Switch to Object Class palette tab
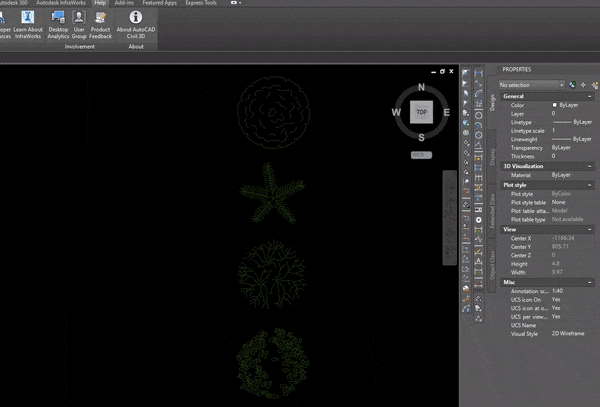Image resolution: width=600 pixels, height=407 pixels. (x=492, y=265)
